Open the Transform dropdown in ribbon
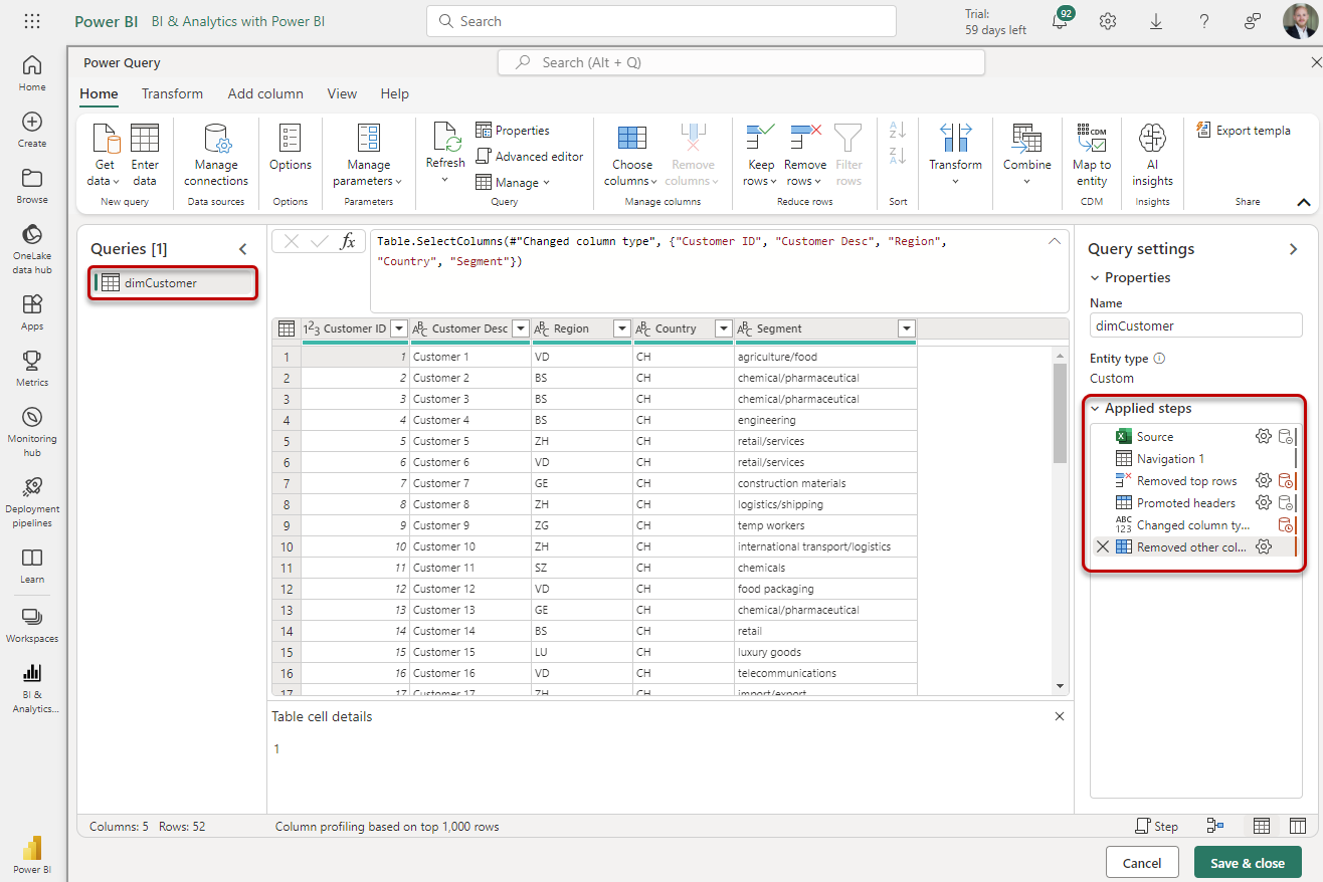Screen dimensions: 1323x882 click(955, 155)
